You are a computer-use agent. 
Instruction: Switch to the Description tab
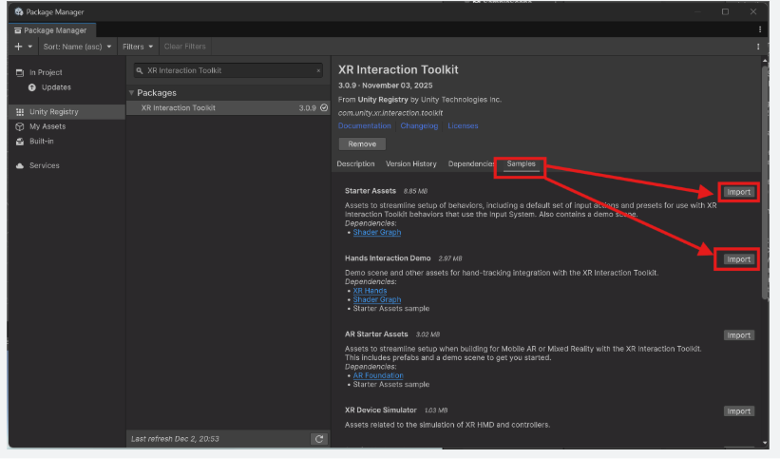pyautogui.click(x=355, y=164)
